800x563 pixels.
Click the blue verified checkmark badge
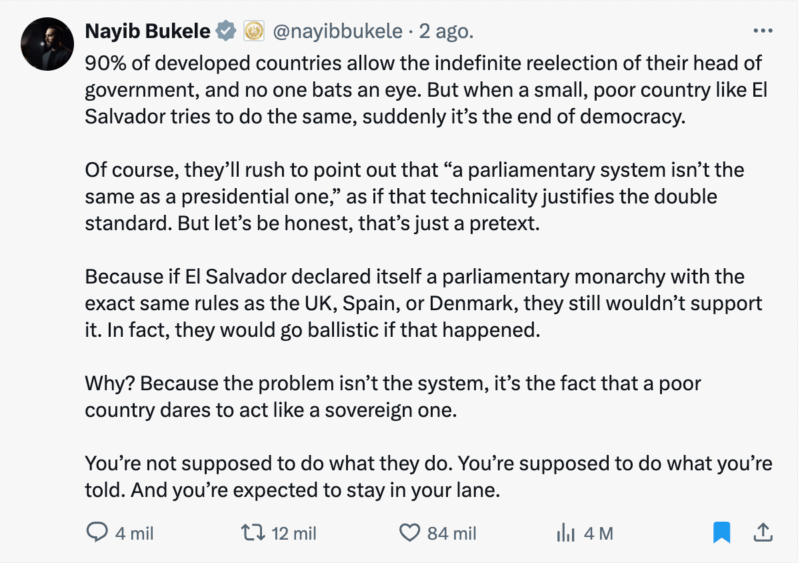pos(227,31)
